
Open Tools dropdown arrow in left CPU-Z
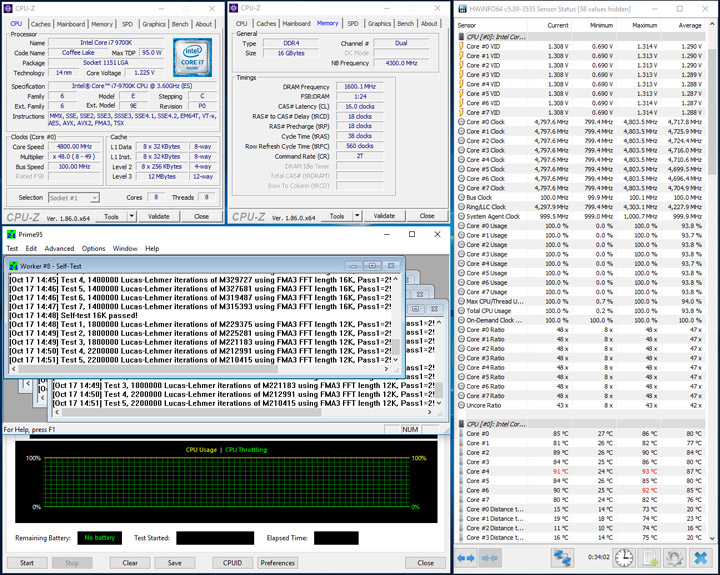129,216
